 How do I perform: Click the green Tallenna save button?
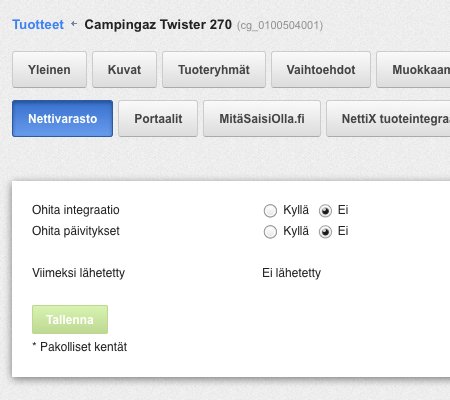click(x=70, y=319)
